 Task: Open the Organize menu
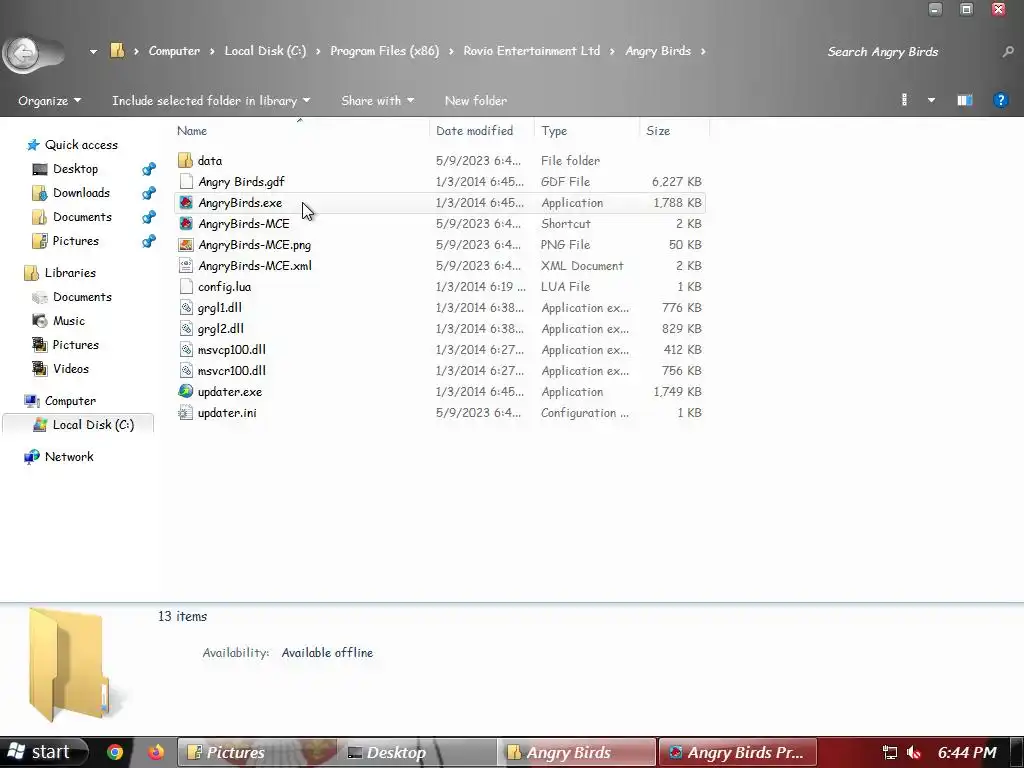coord(50,101)
